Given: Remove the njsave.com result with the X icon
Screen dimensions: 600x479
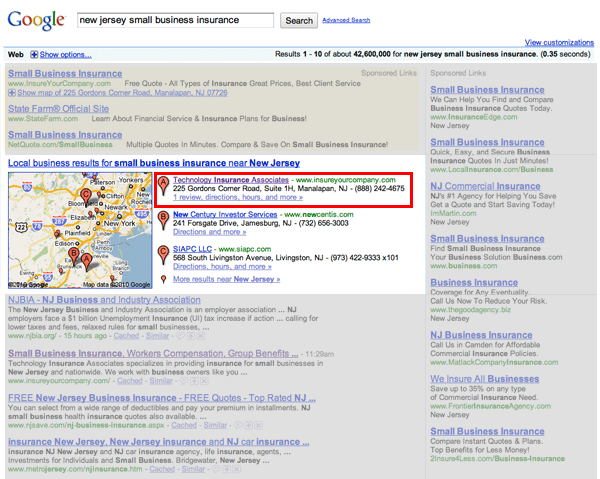Looking at the screenshot, I should coord(259,425).
